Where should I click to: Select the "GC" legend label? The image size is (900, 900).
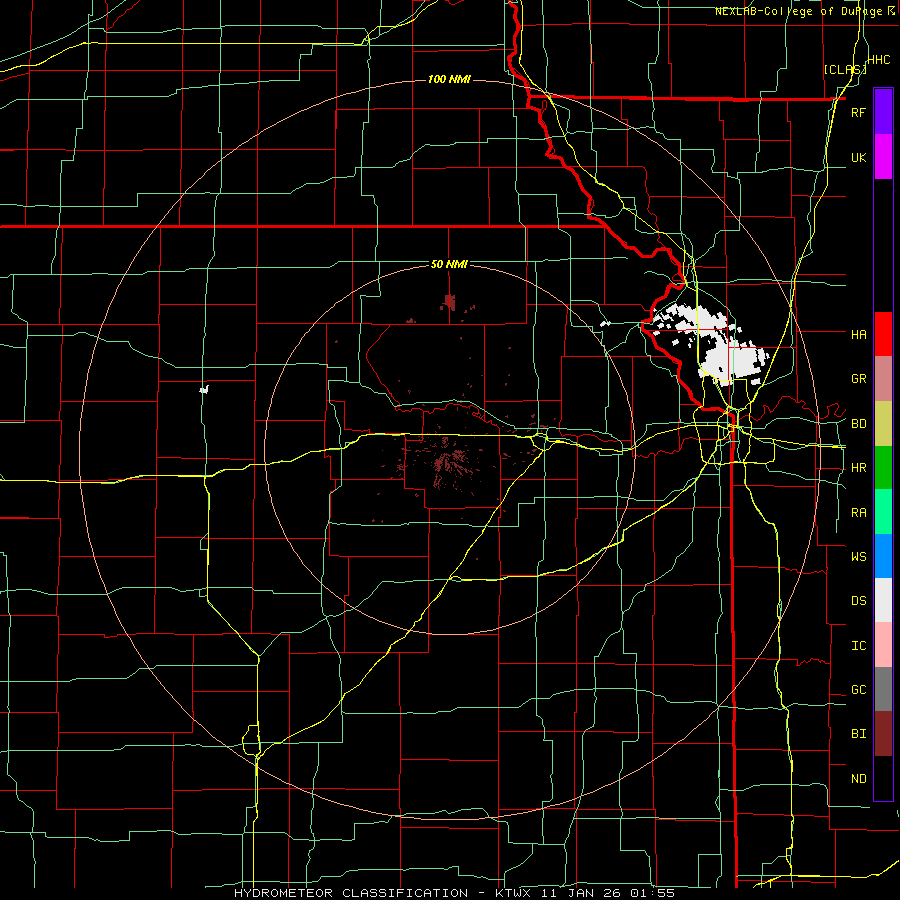coord(858,690)
